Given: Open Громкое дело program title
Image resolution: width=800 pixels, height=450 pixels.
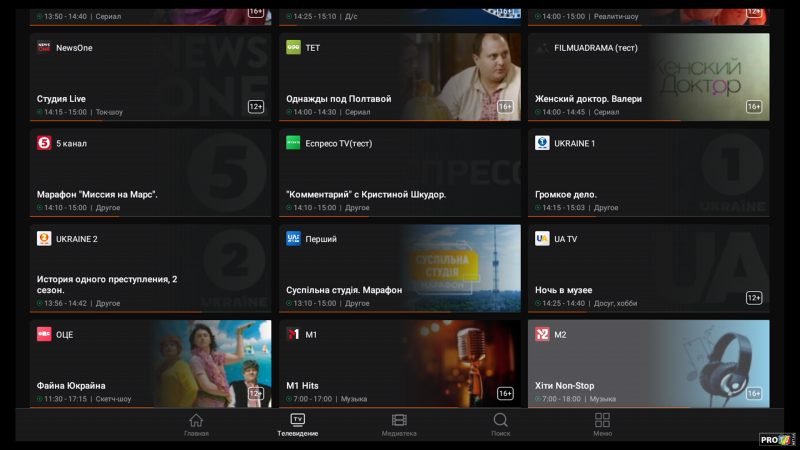Looking at the screenshot, I should pyautogui.click(x=566, y=194).
